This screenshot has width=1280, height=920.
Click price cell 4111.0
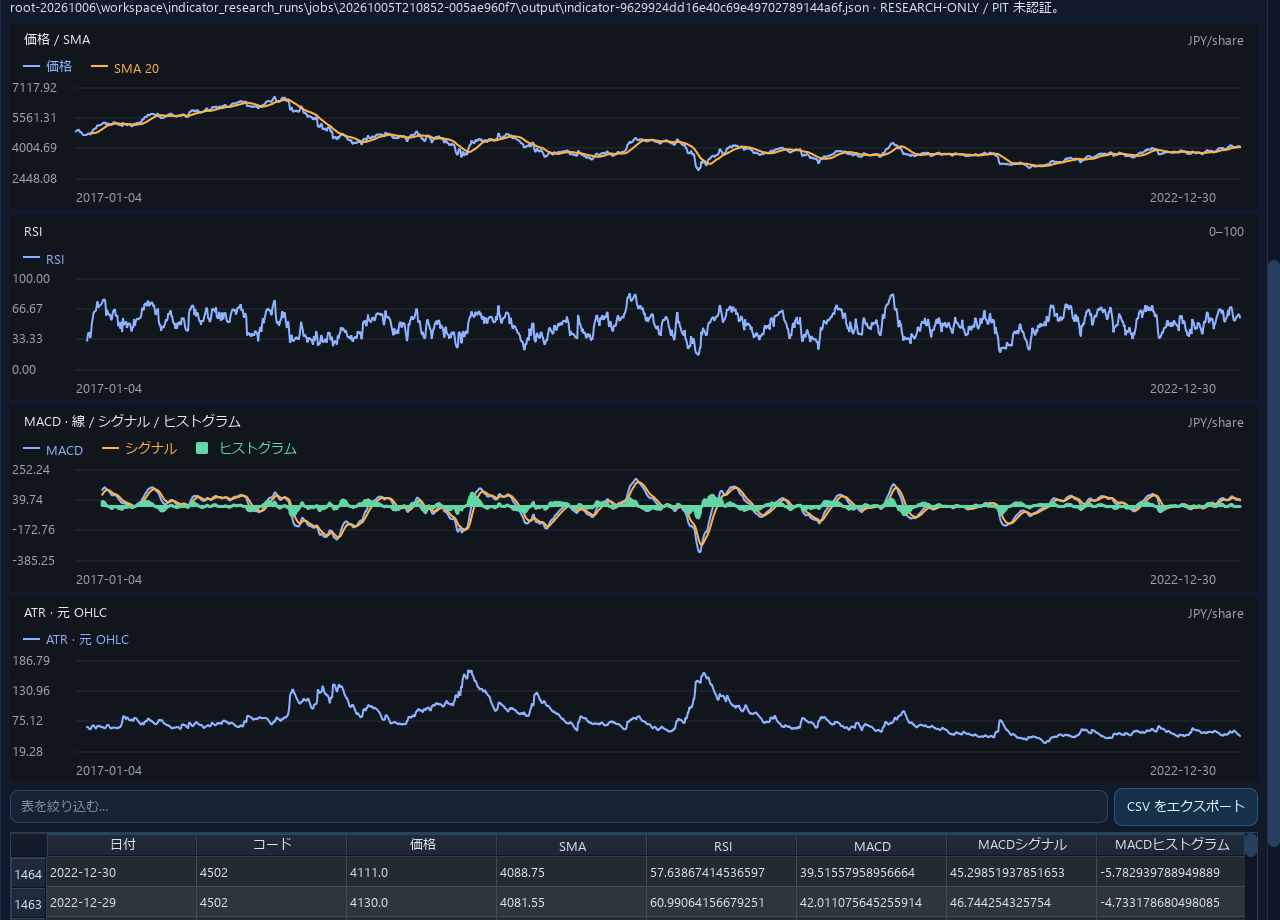422,873
